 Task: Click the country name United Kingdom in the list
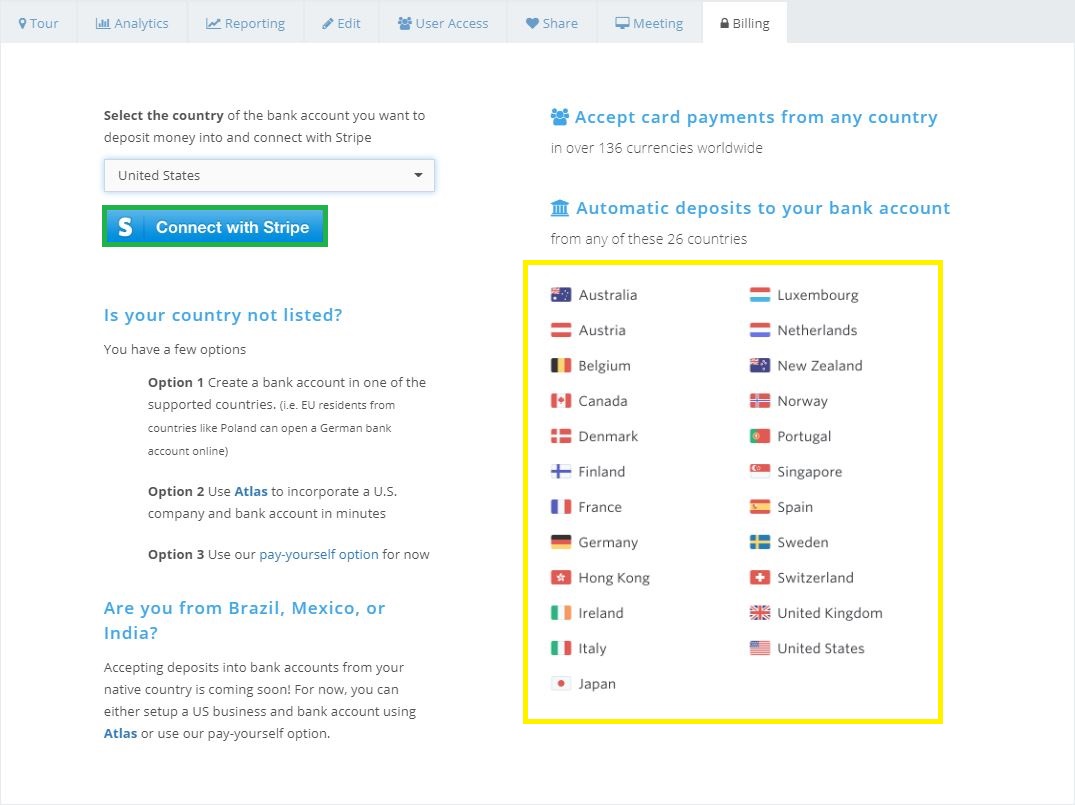tap(830, 613)
